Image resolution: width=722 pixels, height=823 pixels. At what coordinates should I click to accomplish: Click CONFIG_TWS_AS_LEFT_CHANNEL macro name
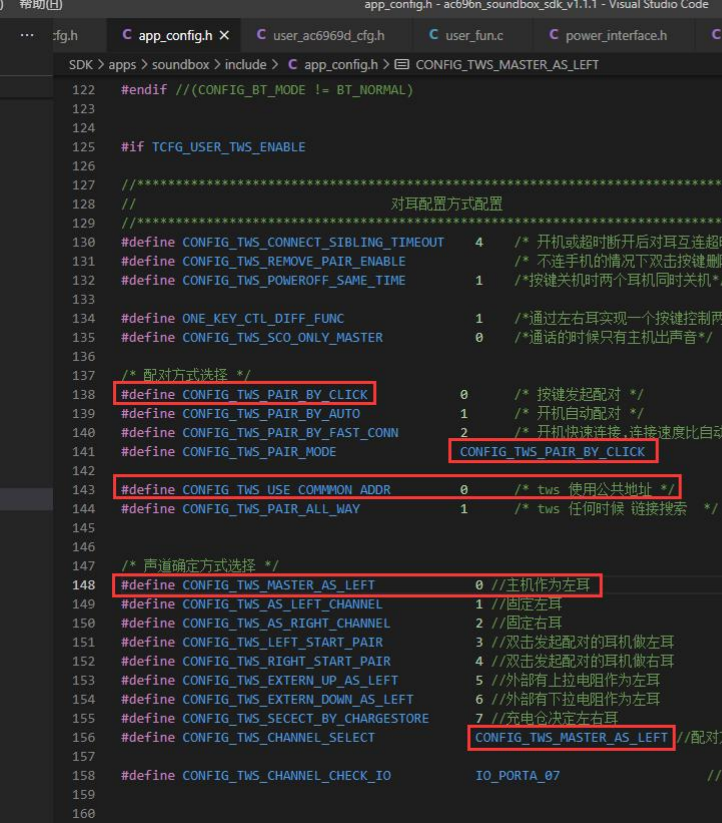click(282, 604)
